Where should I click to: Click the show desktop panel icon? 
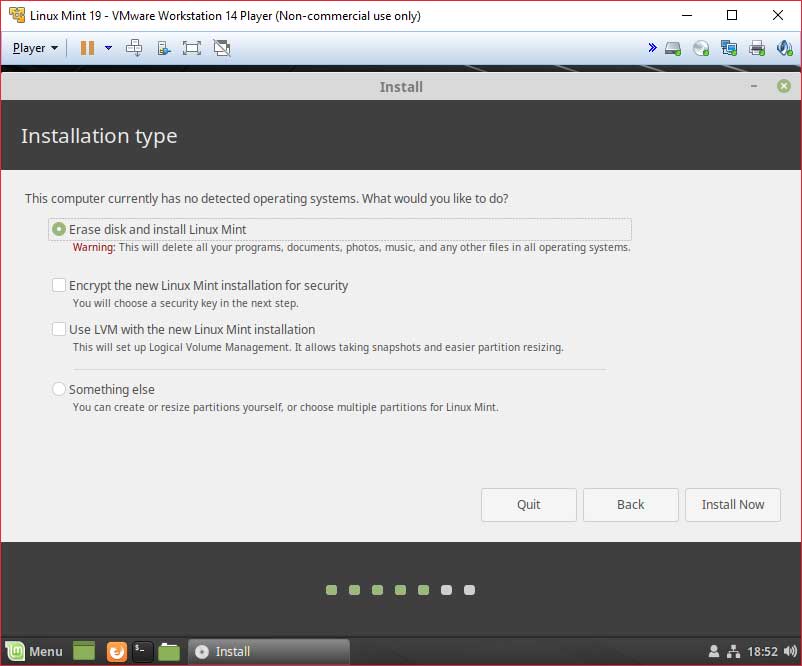(84, 652)
